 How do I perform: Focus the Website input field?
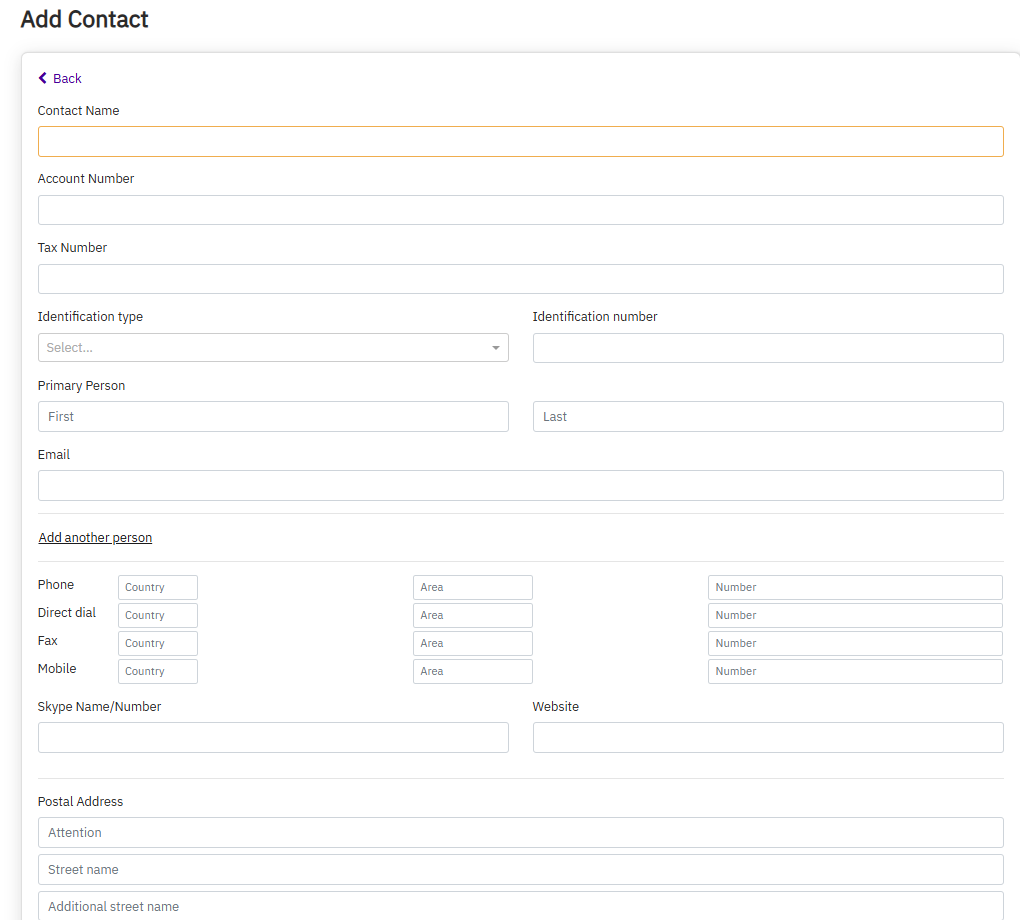pos(767,738)
